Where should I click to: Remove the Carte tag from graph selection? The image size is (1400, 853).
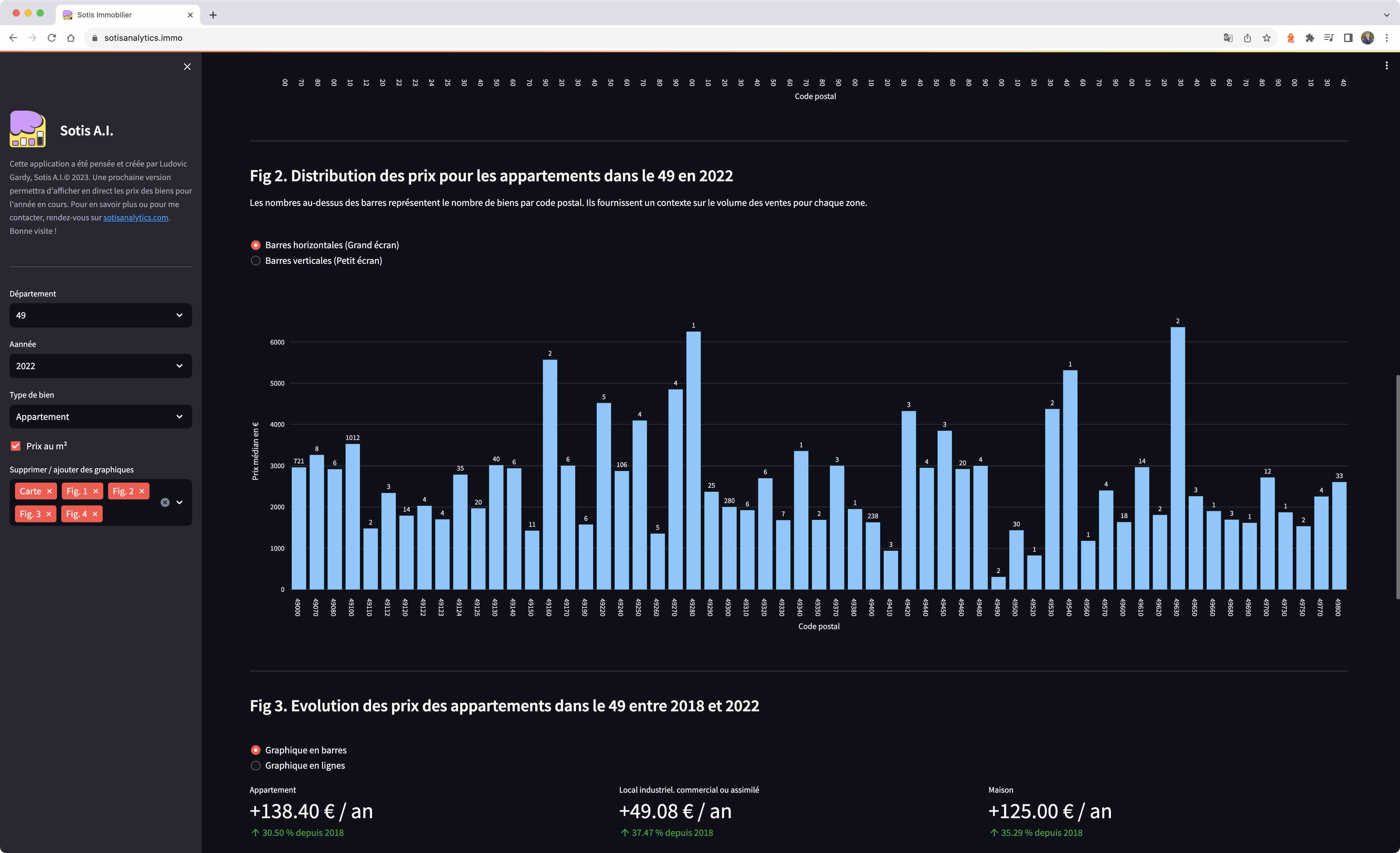50,491
